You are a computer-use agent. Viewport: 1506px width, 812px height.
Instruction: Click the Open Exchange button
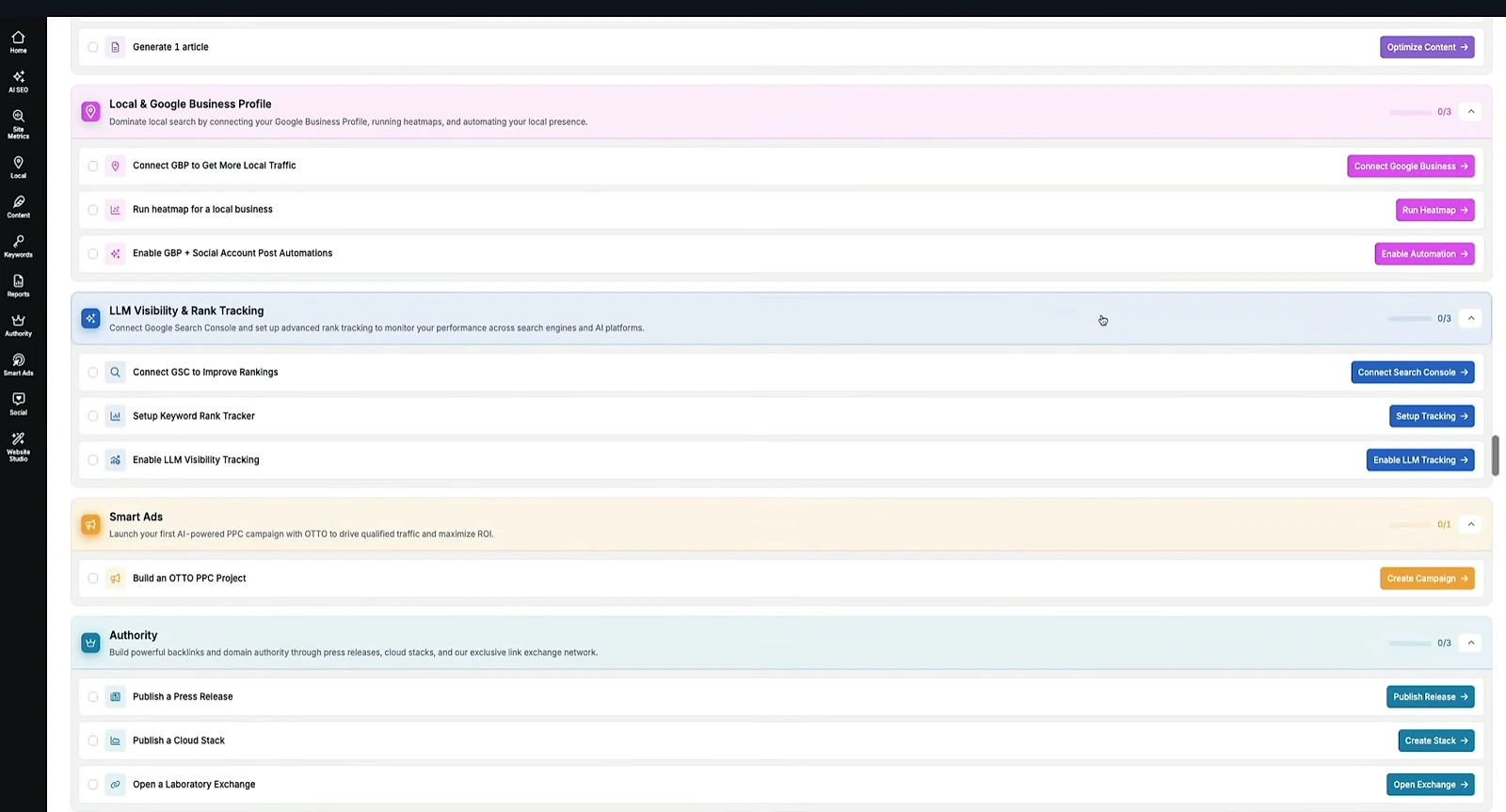pos(1431,785)
